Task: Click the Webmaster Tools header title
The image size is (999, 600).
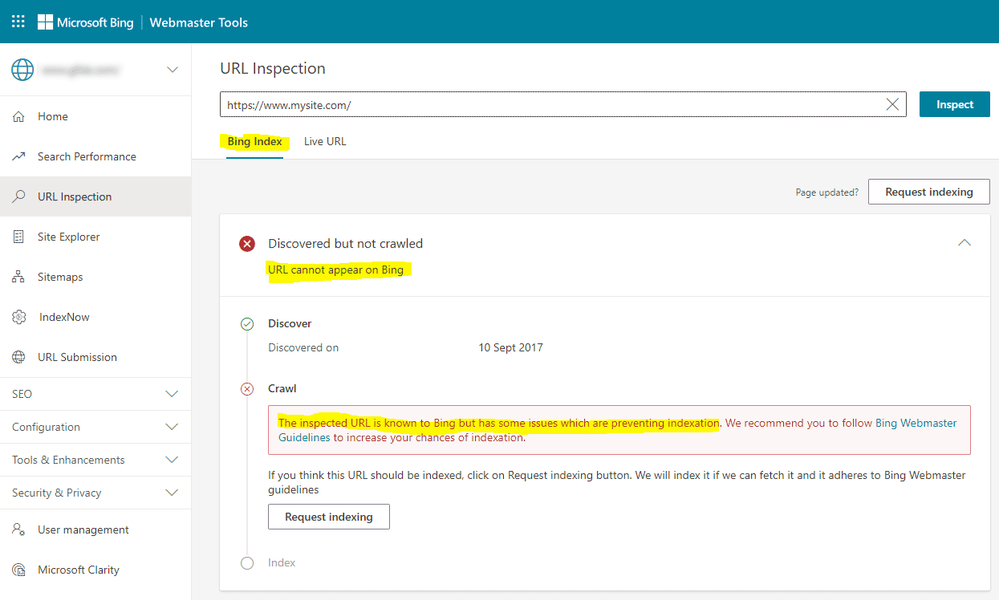Action: point(199,22)
